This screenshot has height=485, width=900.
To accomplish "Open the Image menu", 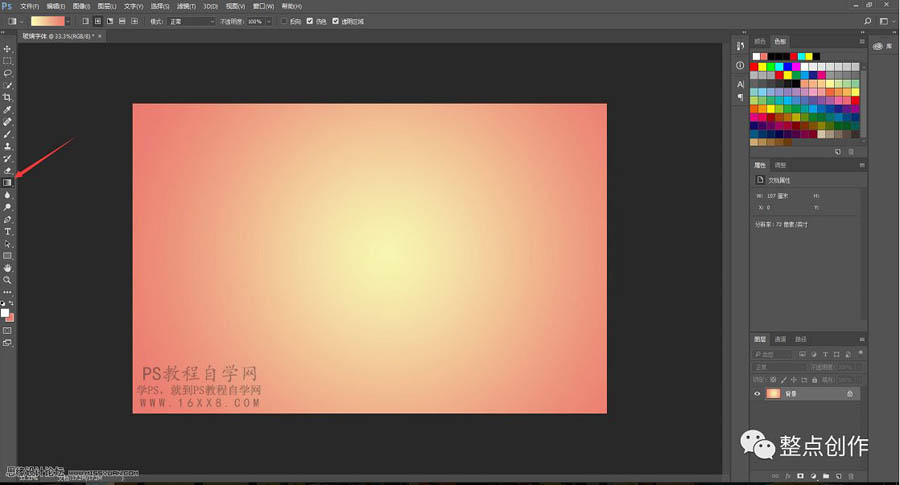I will coord(81,6).
